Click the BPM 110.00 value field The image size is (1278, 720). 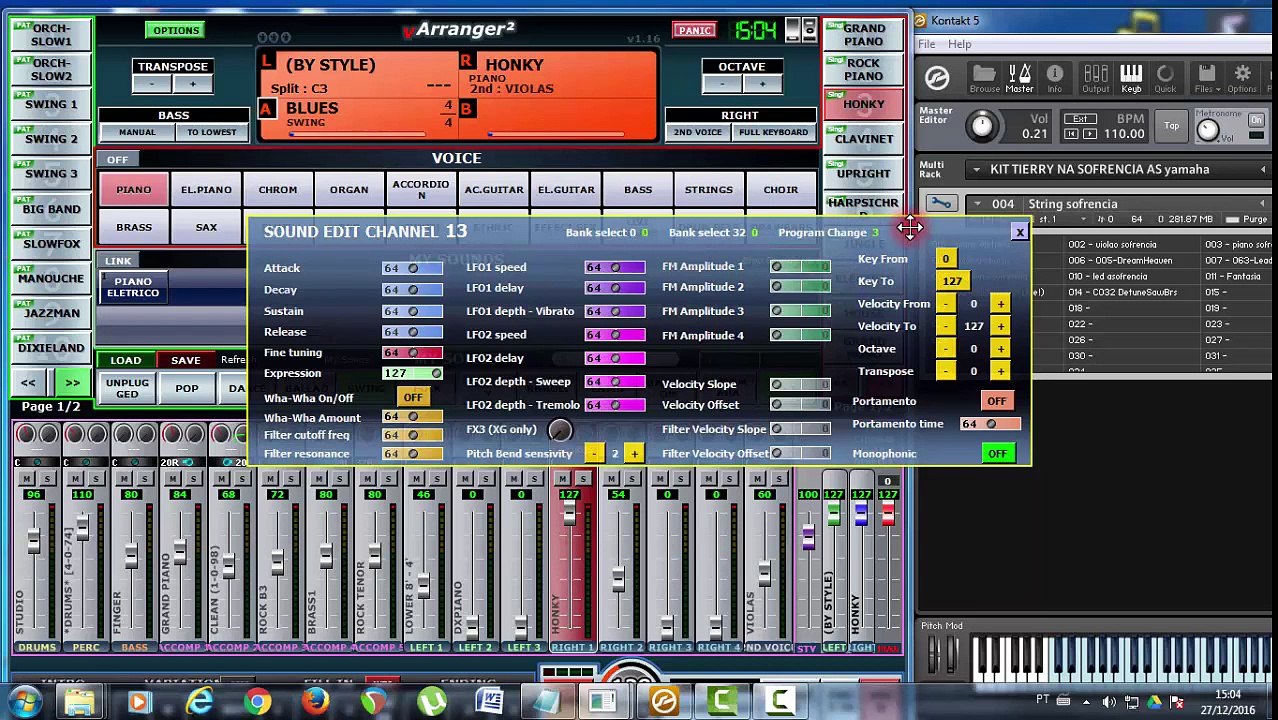tap(1124, 134)
